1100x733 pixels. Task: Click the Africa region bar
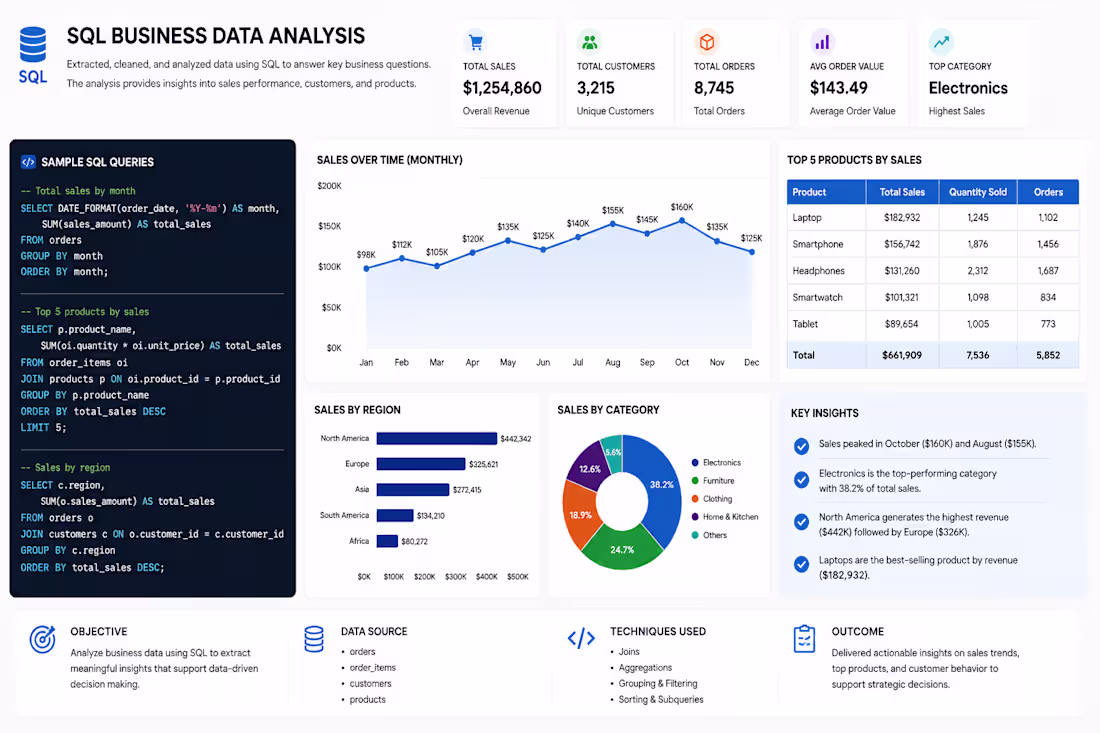387,541
